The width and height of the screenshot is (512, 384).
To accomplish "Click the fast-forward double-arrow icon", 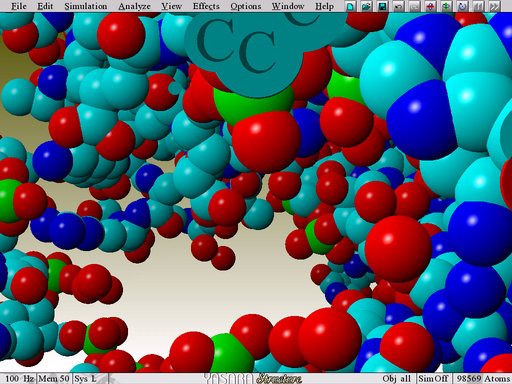I will click(494, 6).
